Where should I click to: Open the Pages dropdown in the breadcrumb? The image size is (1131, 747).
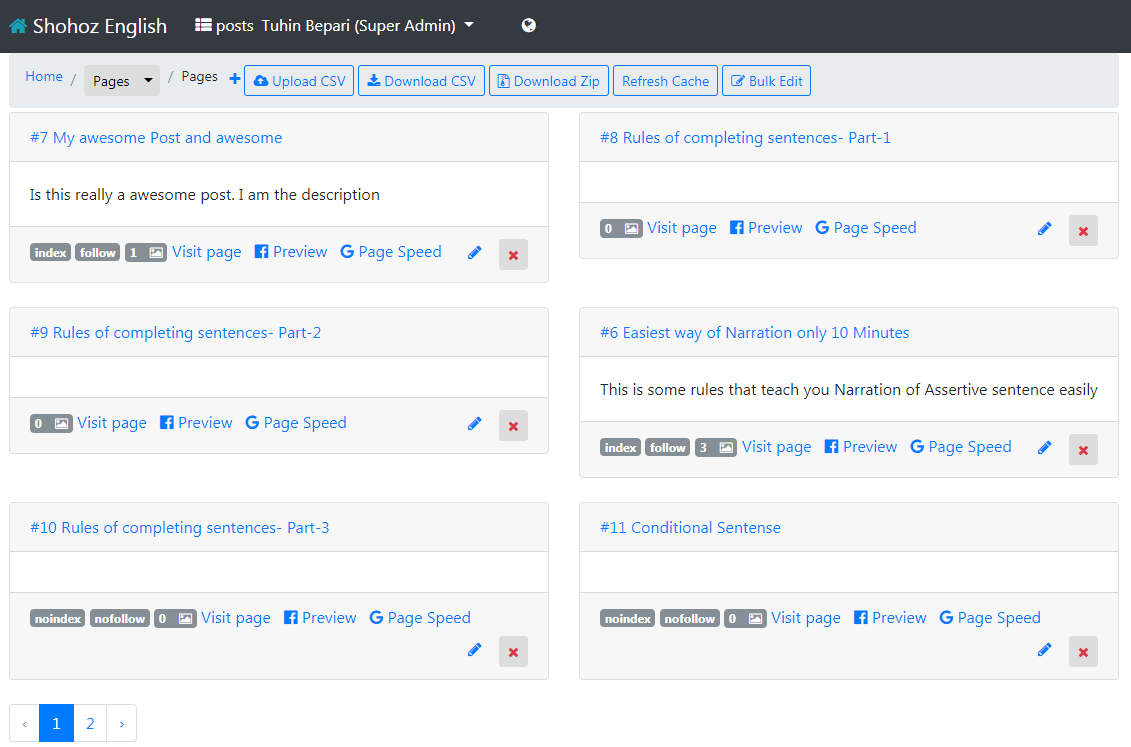(121, 82)
